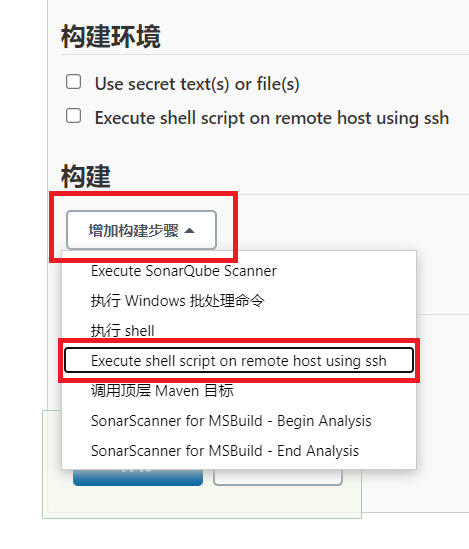
Task: Click the Use secret text(s) or file(s) label
Action: (197, 84)
